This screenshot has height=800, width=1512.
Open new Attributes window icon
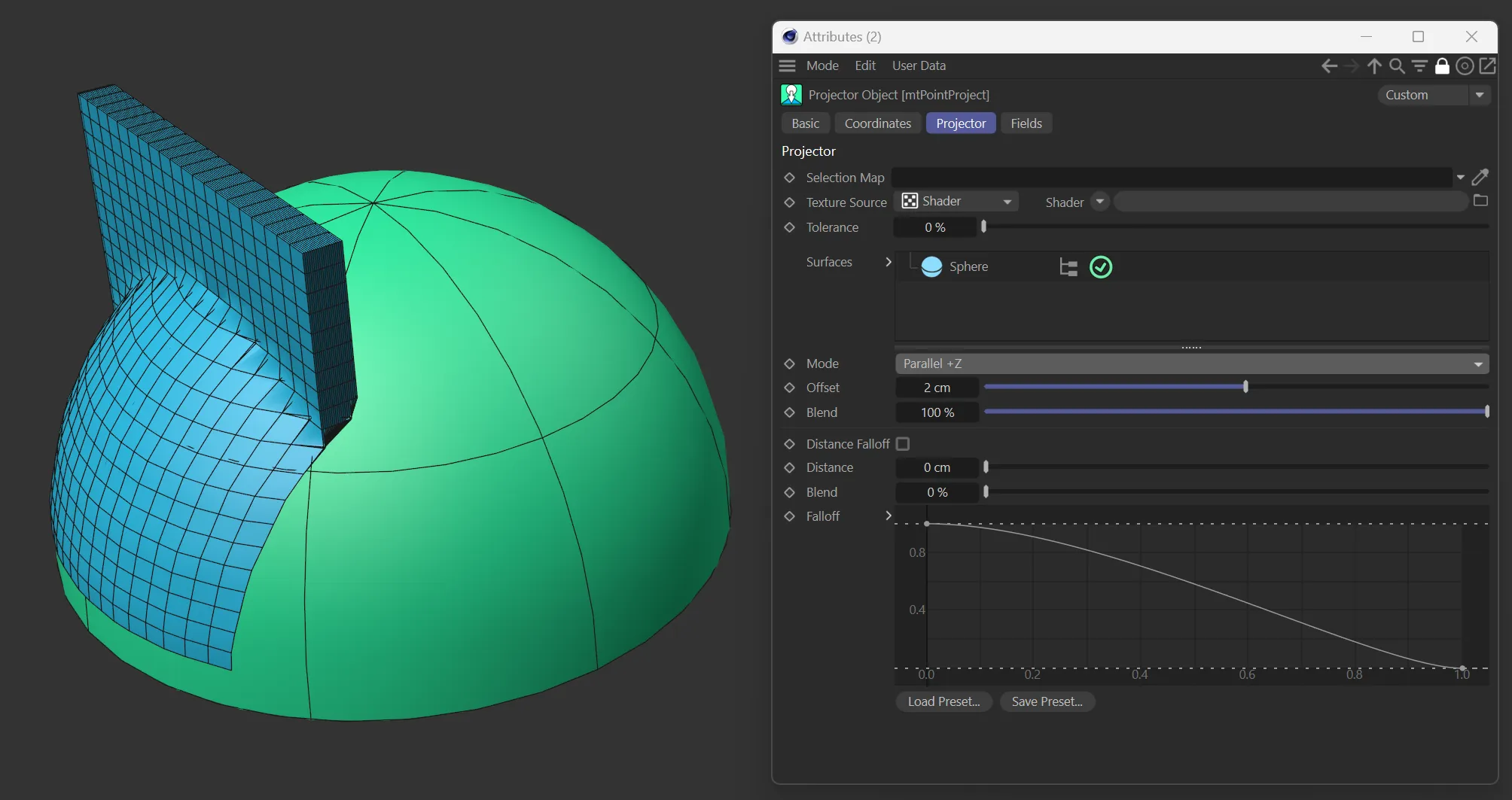tap(1488, 66)
